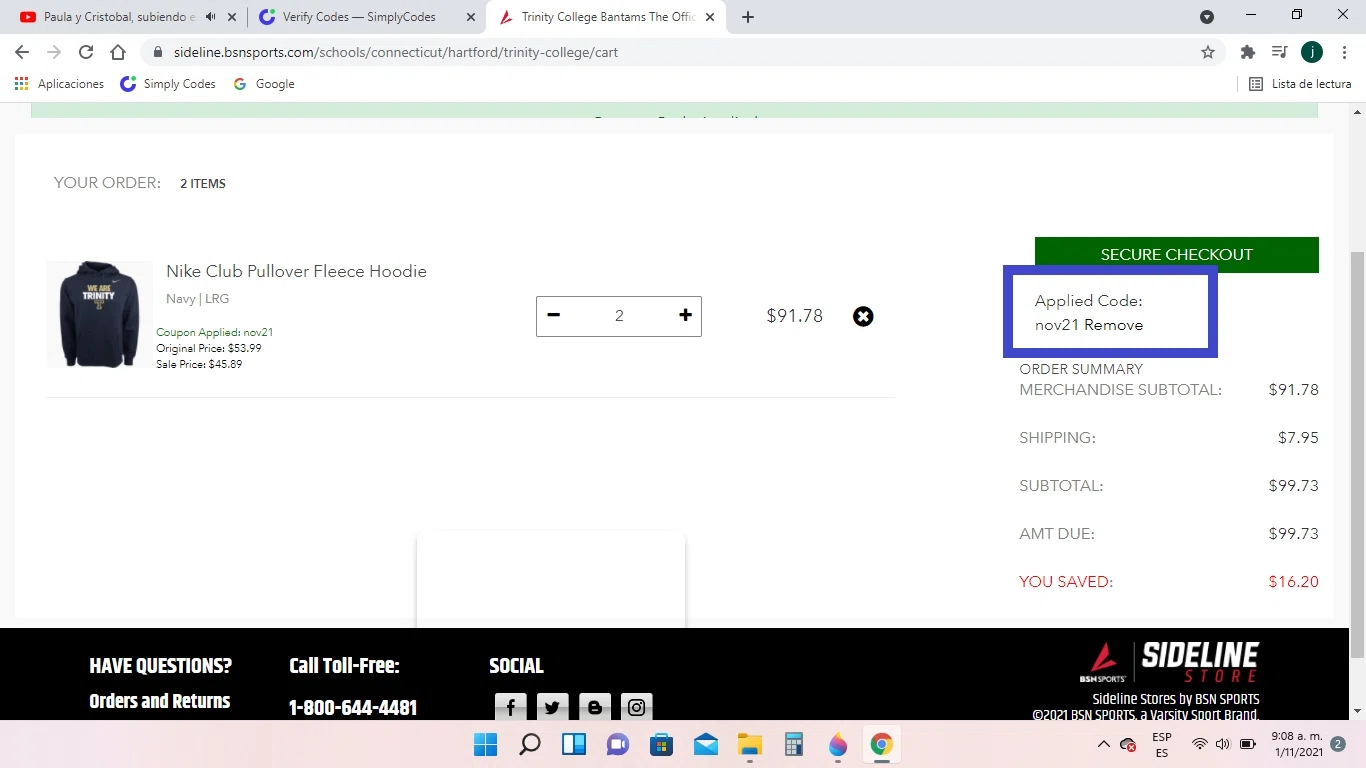
Task: Click the SECURE CHECKOUT button
Action: pyautogui.click(x=1176, y=254)
